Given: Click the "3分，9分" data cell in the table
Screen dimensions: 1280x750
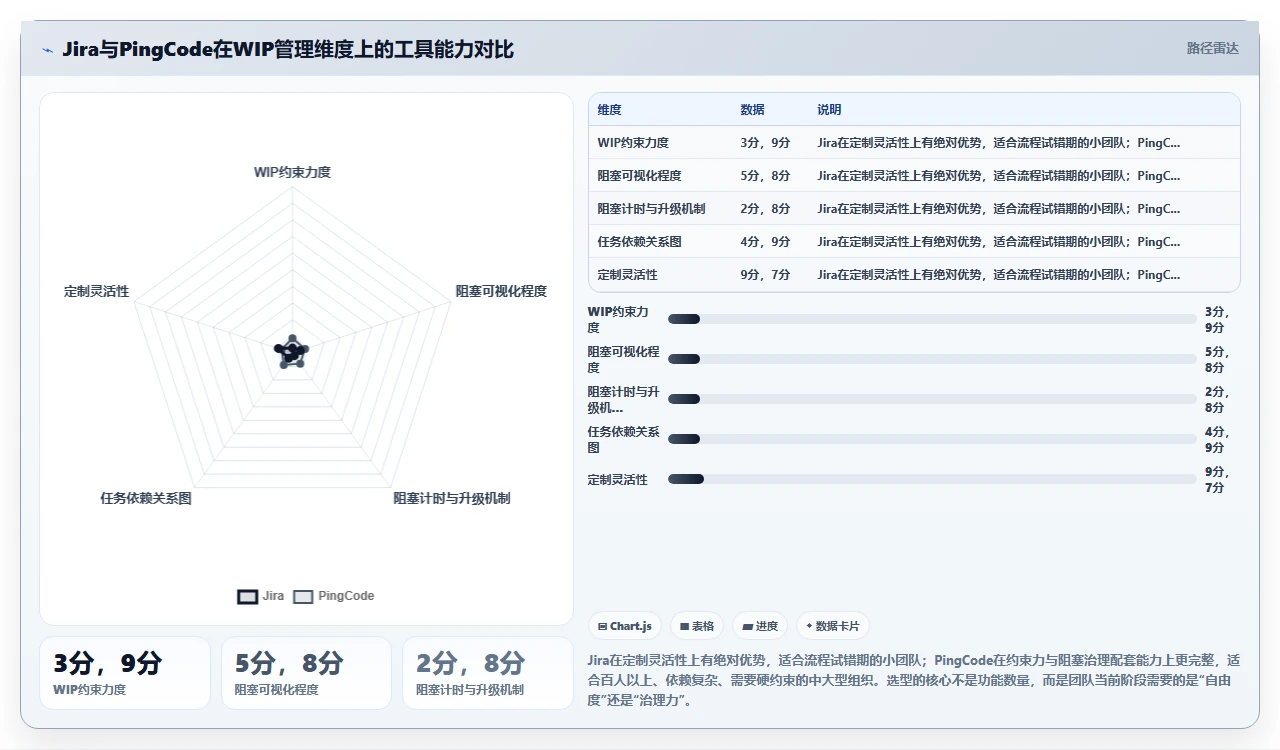Looking at the screenshot, I should 770,143.
